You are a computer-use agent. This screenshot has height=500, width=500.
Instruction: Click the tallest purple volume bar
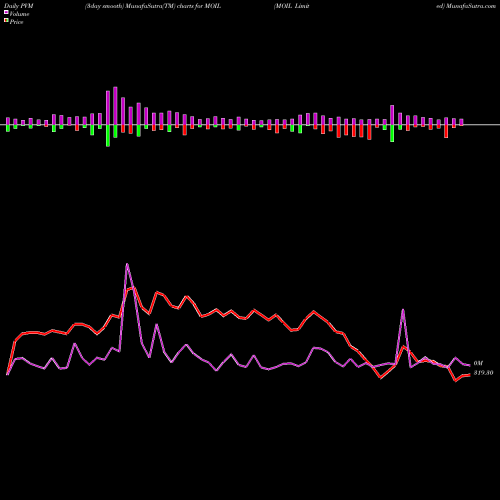tap(115, 106)
